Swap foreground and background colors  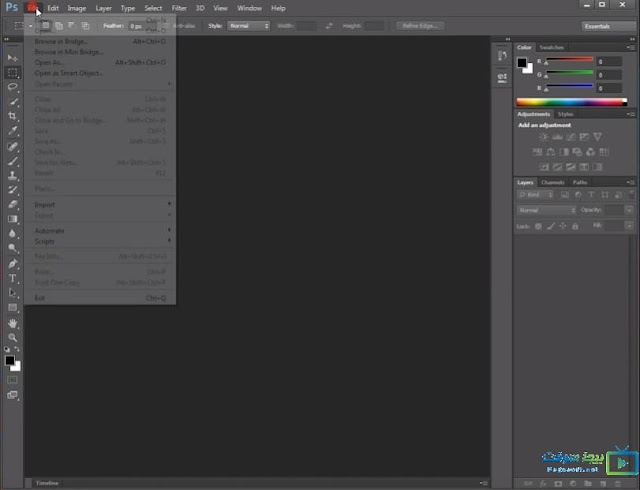pyautogui.click(x=17, y=349)
